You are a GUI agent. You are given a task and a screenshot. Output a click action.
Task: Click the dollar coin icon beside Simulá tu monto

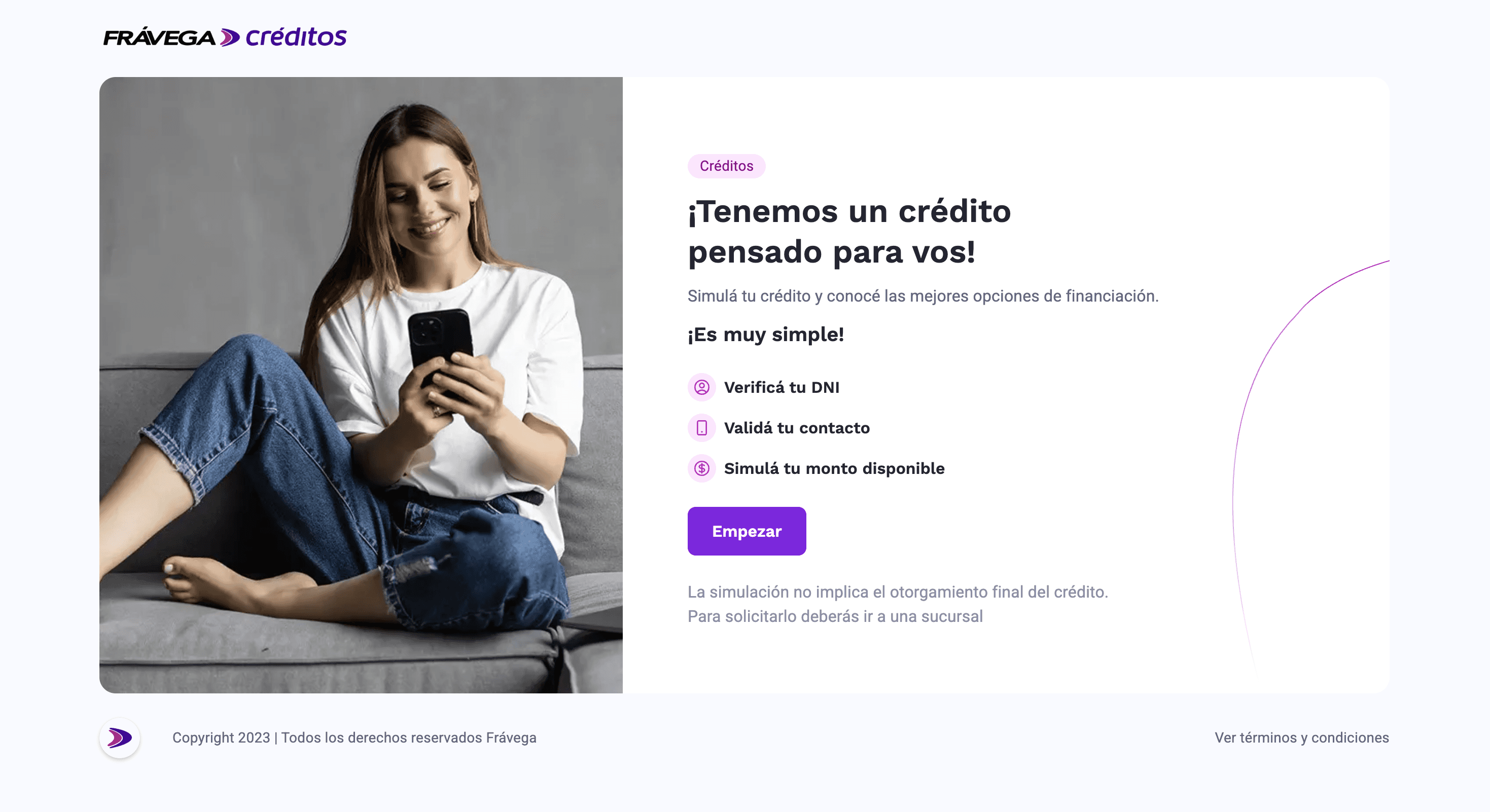tap(701, 468)
